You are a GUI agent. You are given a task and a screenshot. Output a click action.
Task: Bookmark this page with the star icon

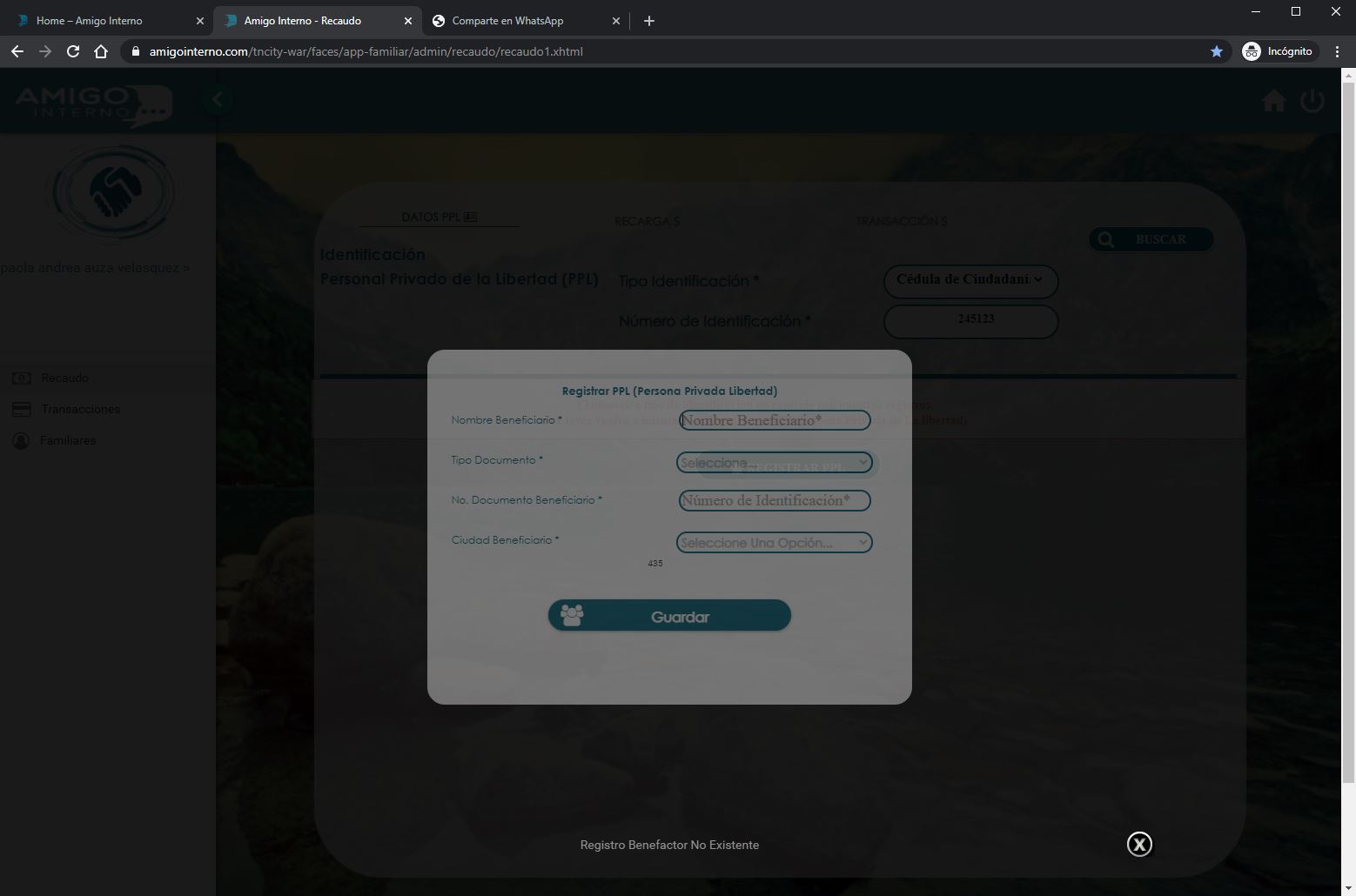[1217, 51]
